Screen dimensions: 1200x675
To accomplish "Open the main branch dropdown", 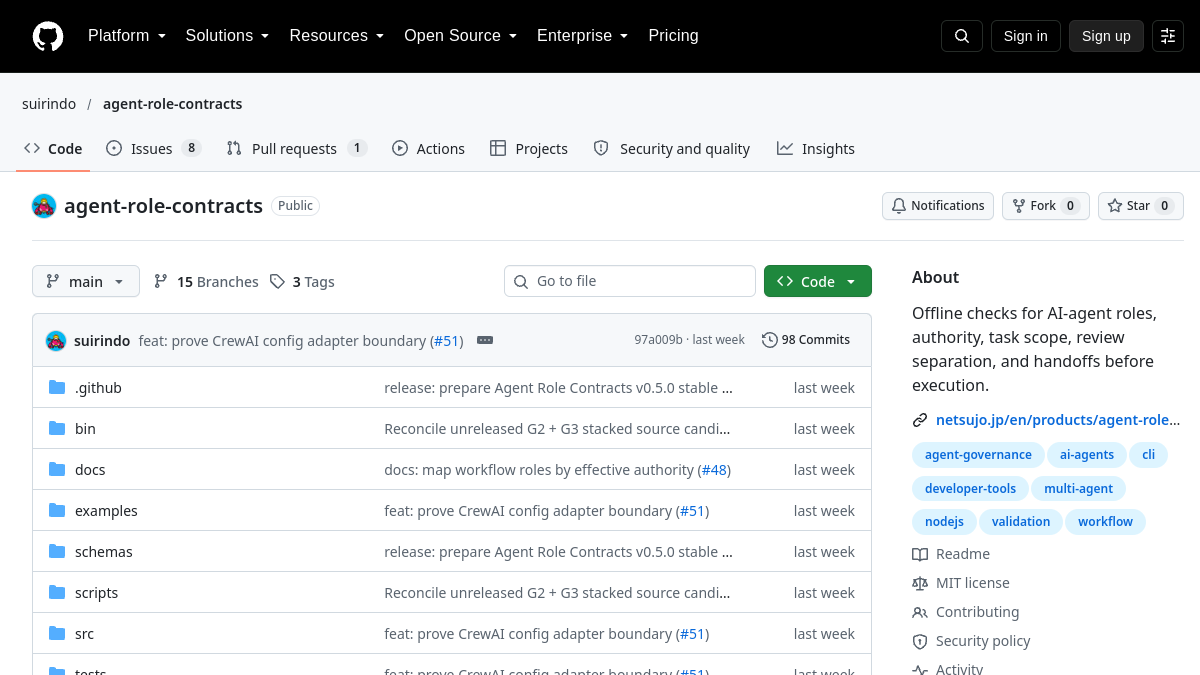I will 86,282.
